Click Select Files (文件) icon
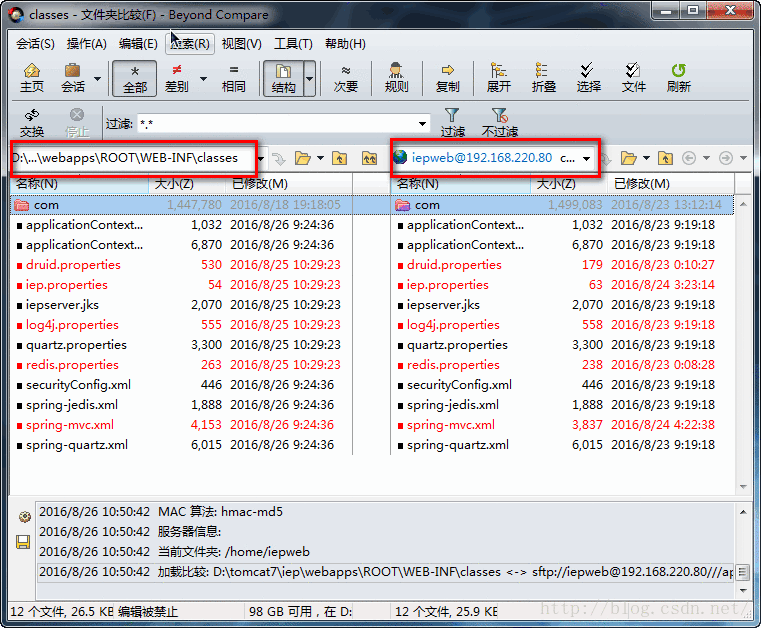 click(633, 78)
